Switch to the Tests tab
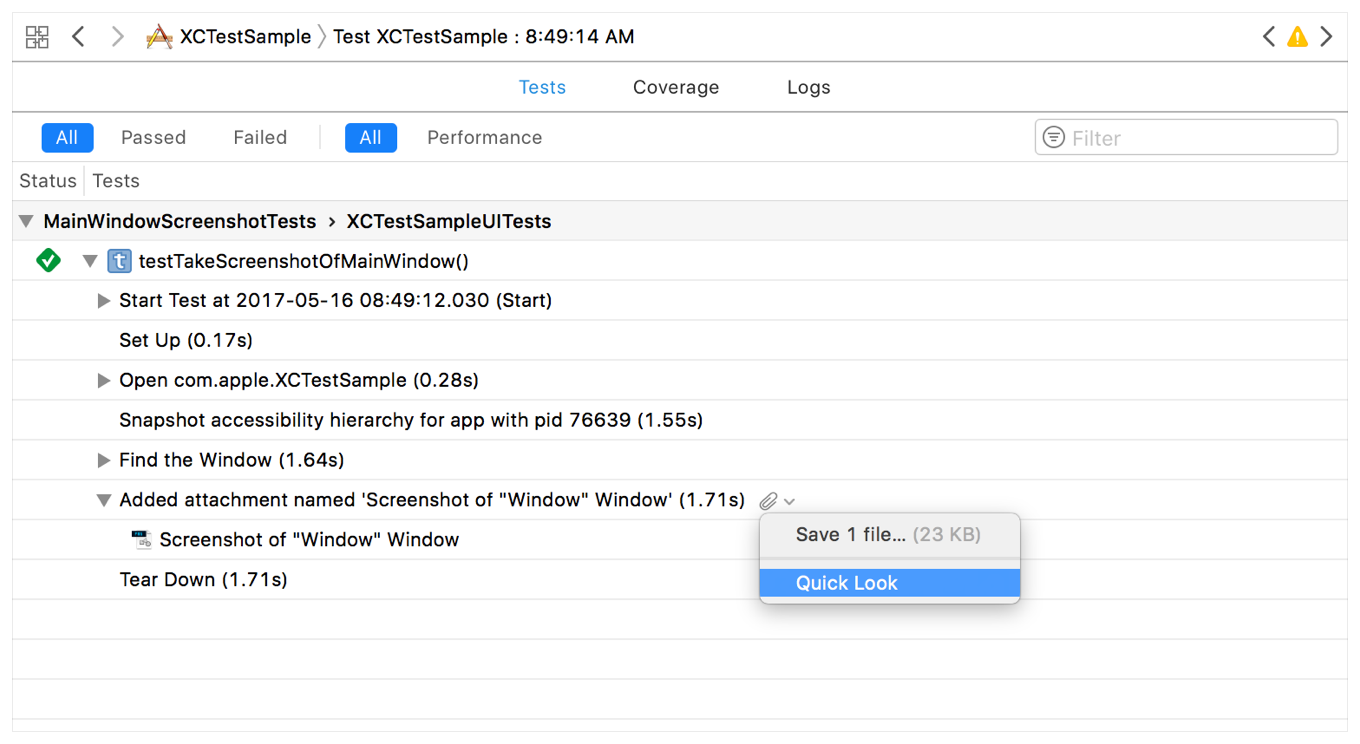 click(542, 87)
